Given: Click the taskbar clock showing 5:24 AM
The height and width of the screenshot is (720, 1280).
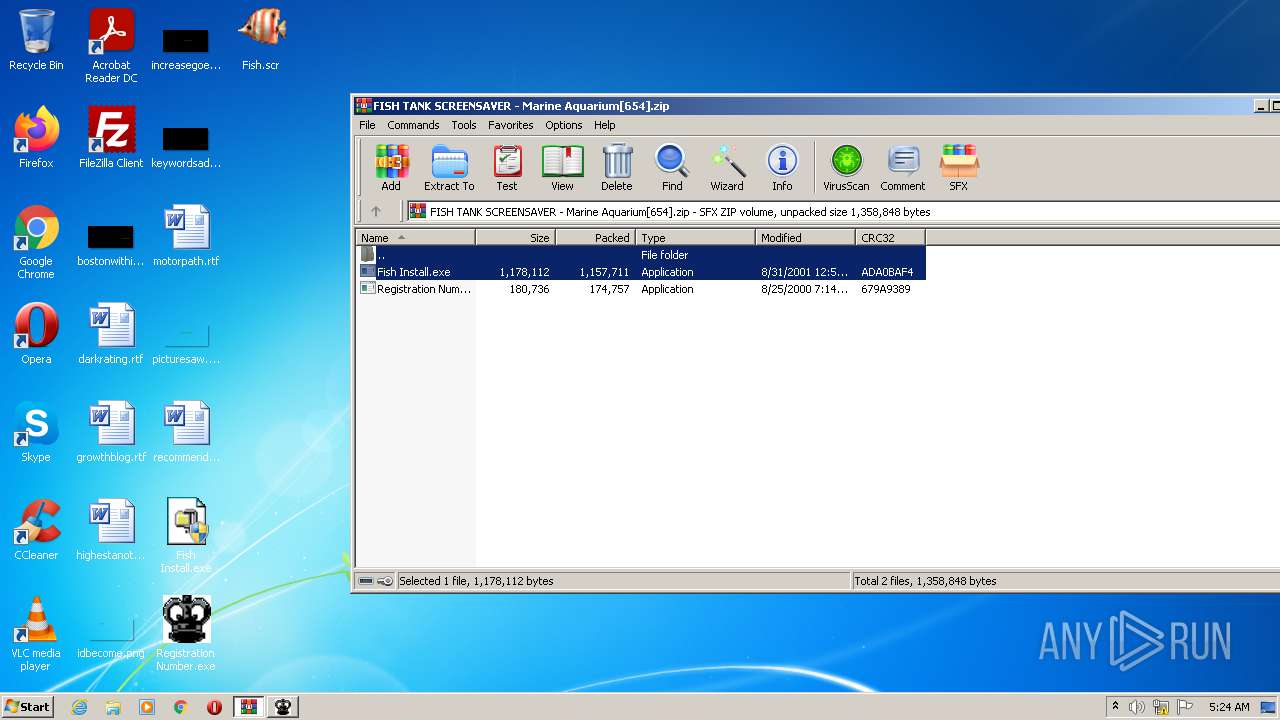Looking at the screenshot, I should tap(1229, 707).
